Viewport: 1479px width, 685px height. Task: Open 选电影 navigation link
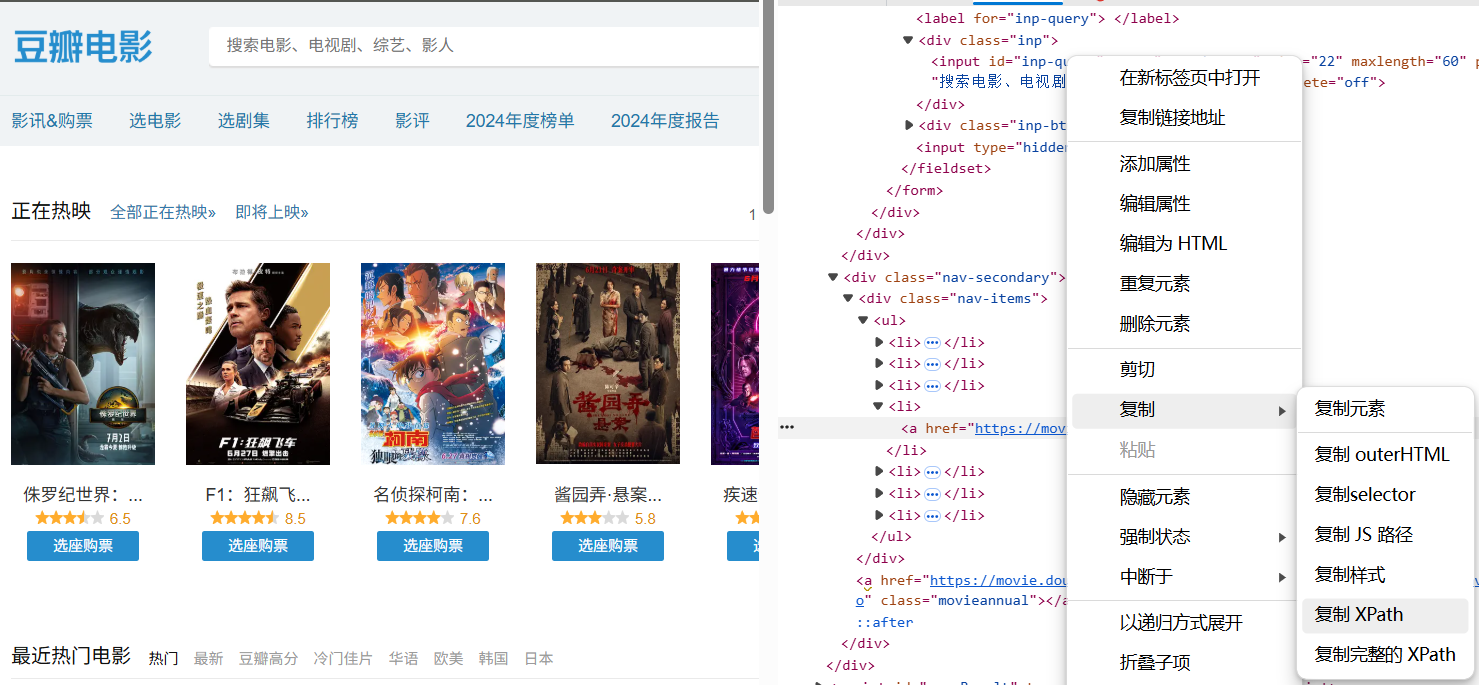pyautogui.click(x=155, y=121)
